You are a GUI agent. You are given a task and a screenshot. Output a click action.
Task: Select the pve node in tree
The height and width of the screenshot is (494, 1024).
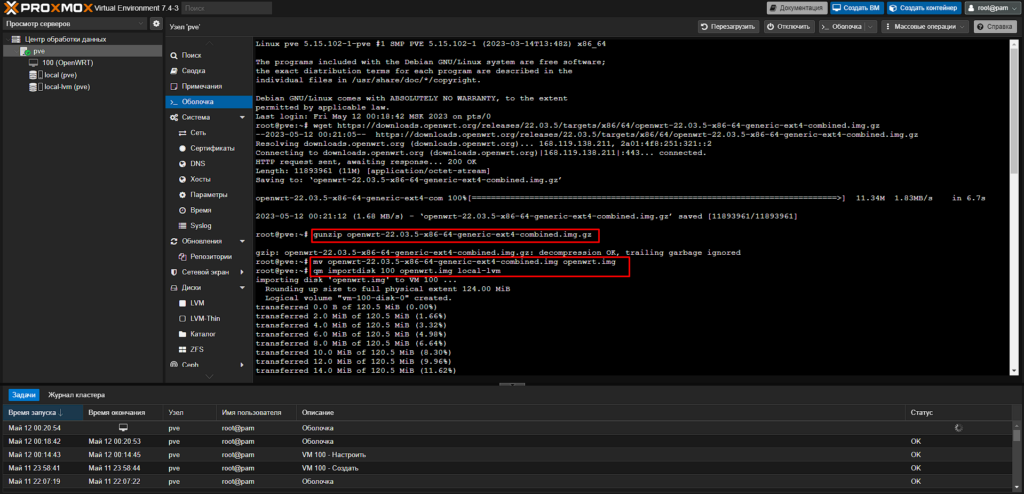point(39,51)
